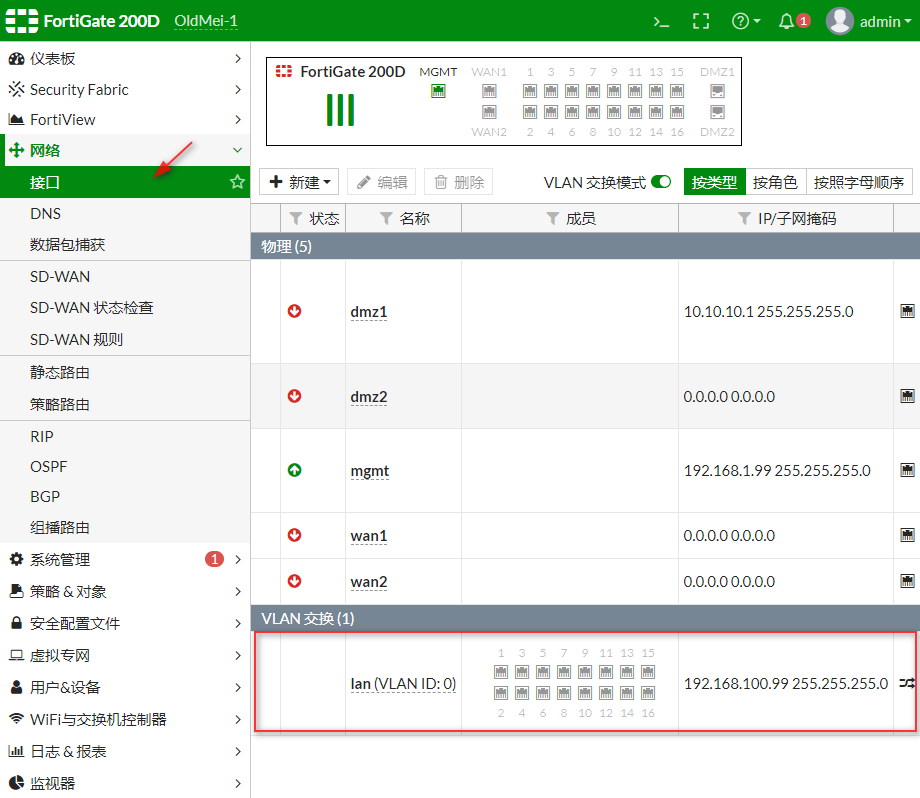Open the wan1 interface link
Image resolution: width=920 pixels, height=798 pixels.
pyautogui.click(x=368, y=535)
